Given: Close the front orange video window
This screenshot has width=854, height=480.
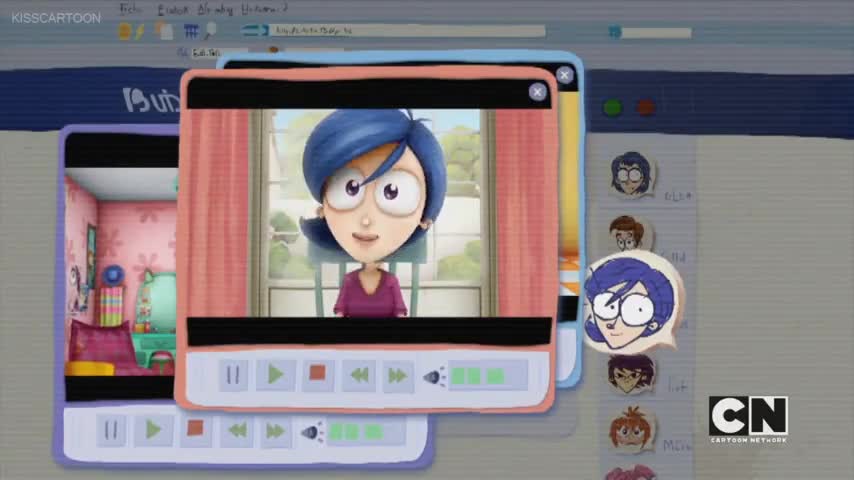Looking at the screenshot, I should [538, 92].
